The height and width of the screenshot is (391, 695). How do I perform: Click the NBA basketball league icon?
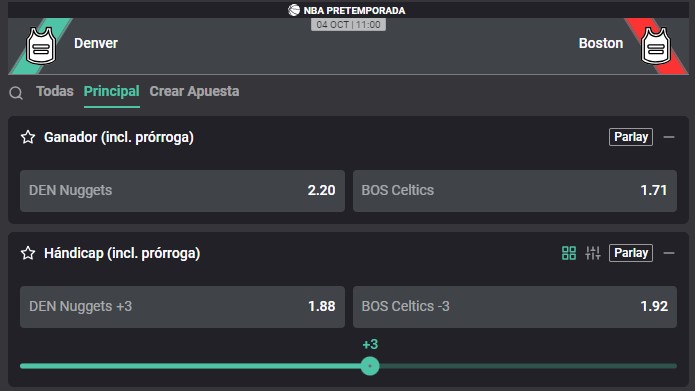coord(293,10)
